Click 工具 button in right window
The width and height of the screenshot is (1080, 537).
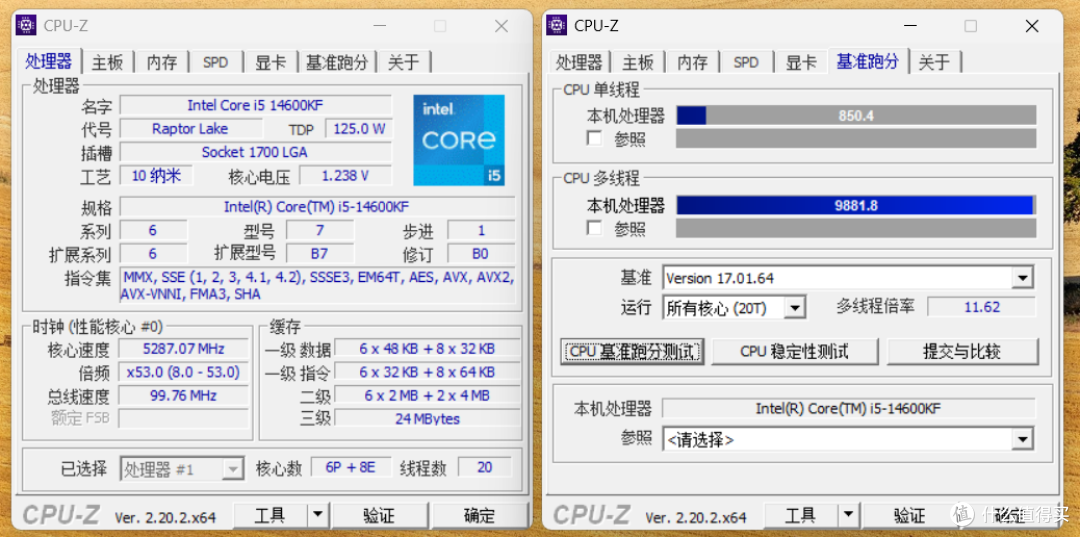[x=800, y=514]
